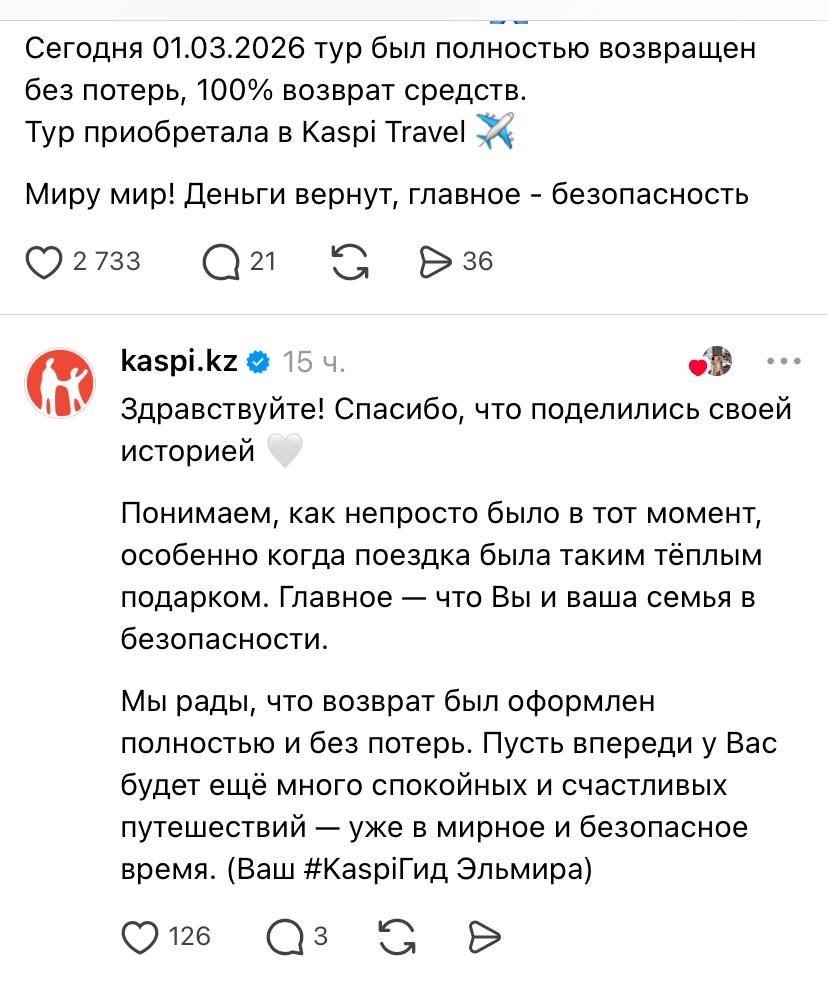Image resolution: width=828 pixels, height=989 pixels.
Task: Like the kaspi.kz reply with heart icon
Action: [139, 937]
